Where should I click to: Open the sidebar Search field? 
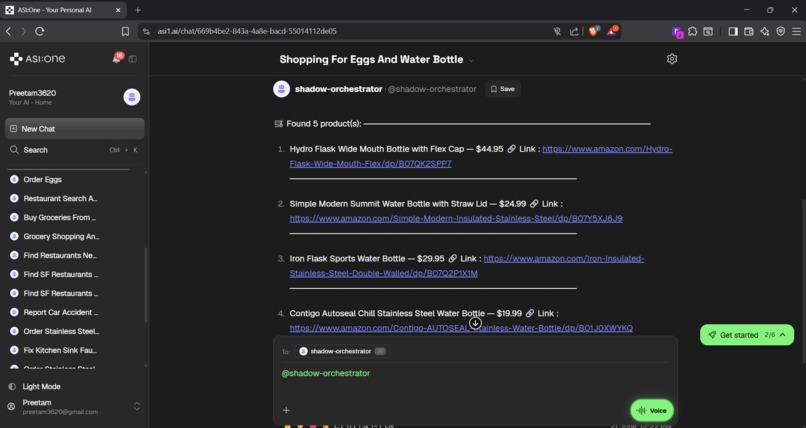(75, 150)
